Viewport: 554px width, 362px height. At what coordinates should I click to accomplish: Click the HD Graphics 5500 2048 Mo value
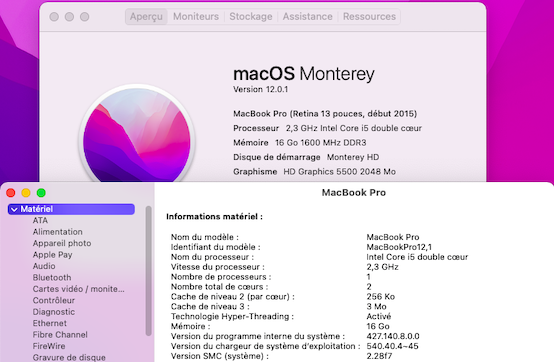(x=339, y=172)
